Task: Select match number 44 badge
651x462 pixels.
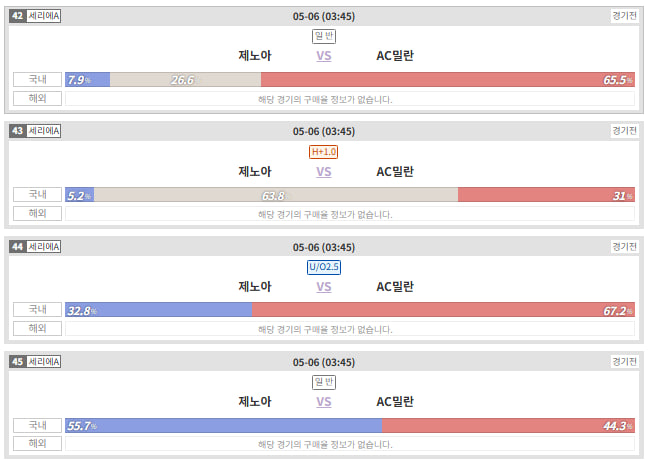Action: click(x=17, y=247)
